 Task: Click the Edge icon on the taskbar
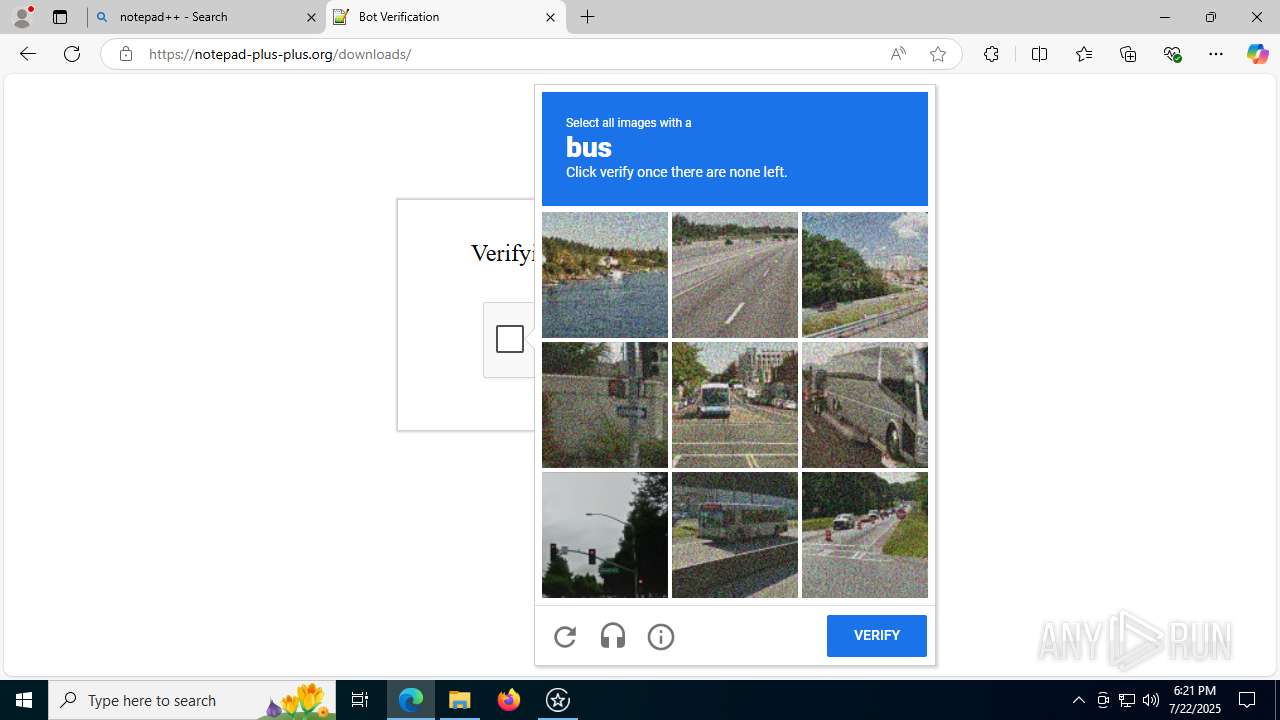pos(411,700)
